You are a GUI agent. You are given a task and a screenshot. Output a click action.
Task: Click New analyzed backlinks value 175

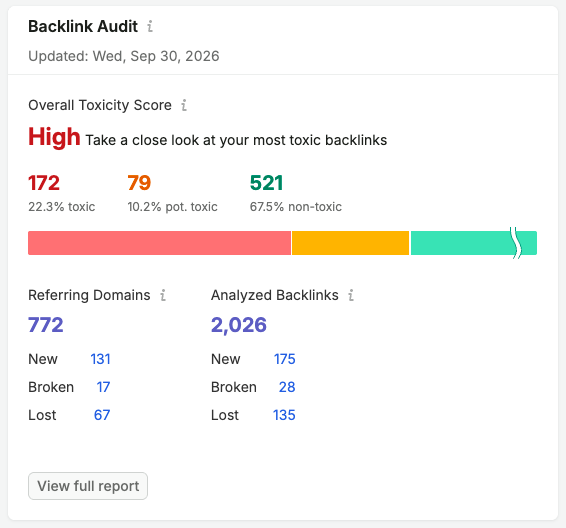284,359
